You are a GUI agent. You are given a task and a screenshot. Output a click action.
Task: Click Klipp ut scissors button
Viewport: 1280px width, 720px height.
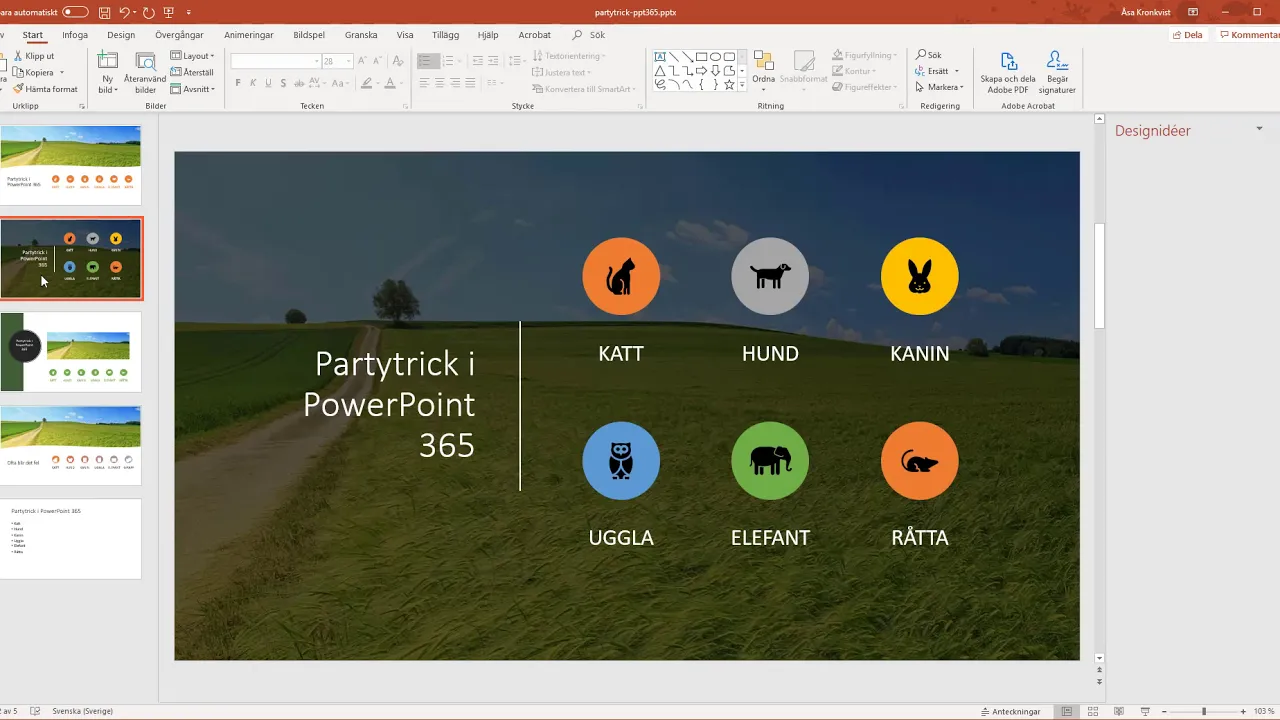click(x=33, y=56)
